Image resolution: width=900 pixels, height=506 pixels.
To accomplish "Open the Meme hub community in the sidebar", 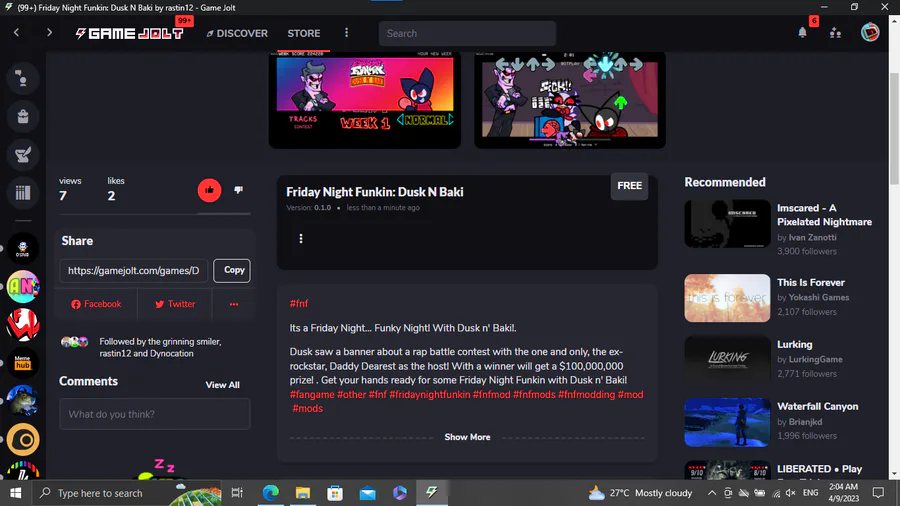I will point(23,363).
